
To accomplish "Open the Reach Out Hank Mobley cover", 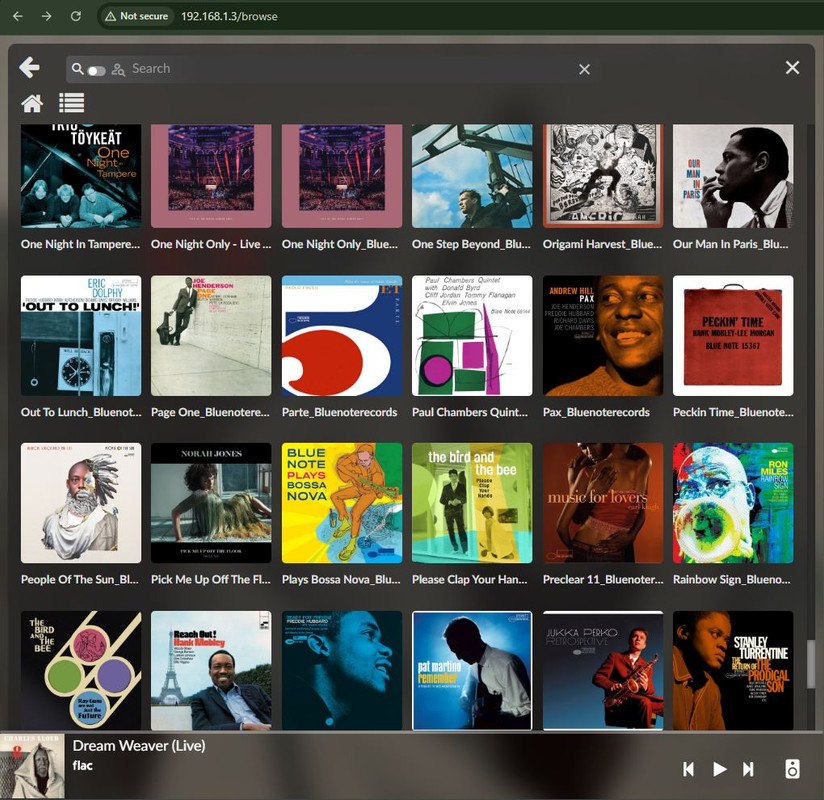I will click(x=211, y=670).
